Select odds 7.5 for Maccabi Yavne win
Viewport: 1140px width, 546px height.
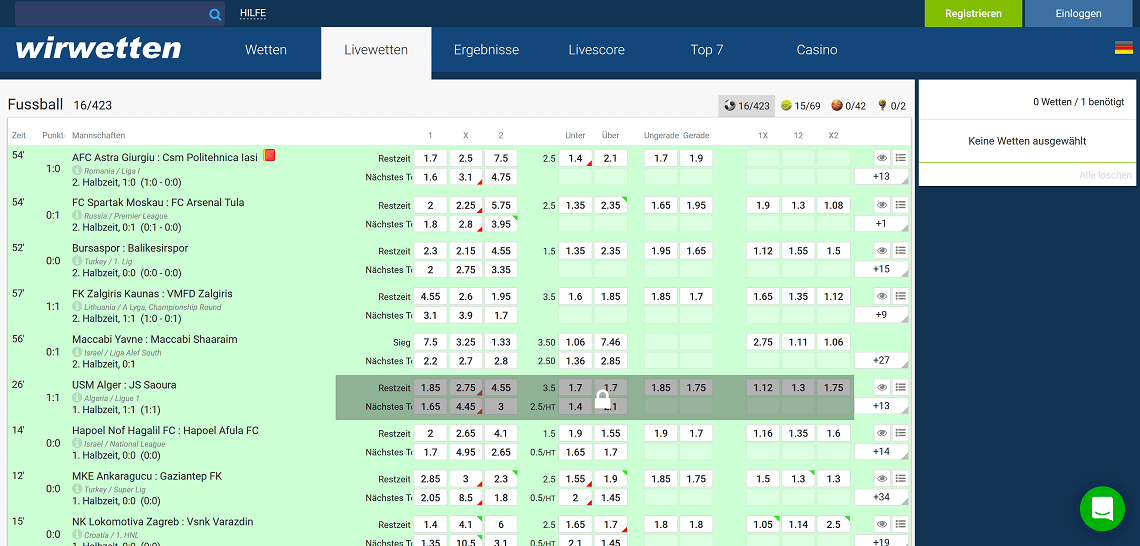(430, 342)
